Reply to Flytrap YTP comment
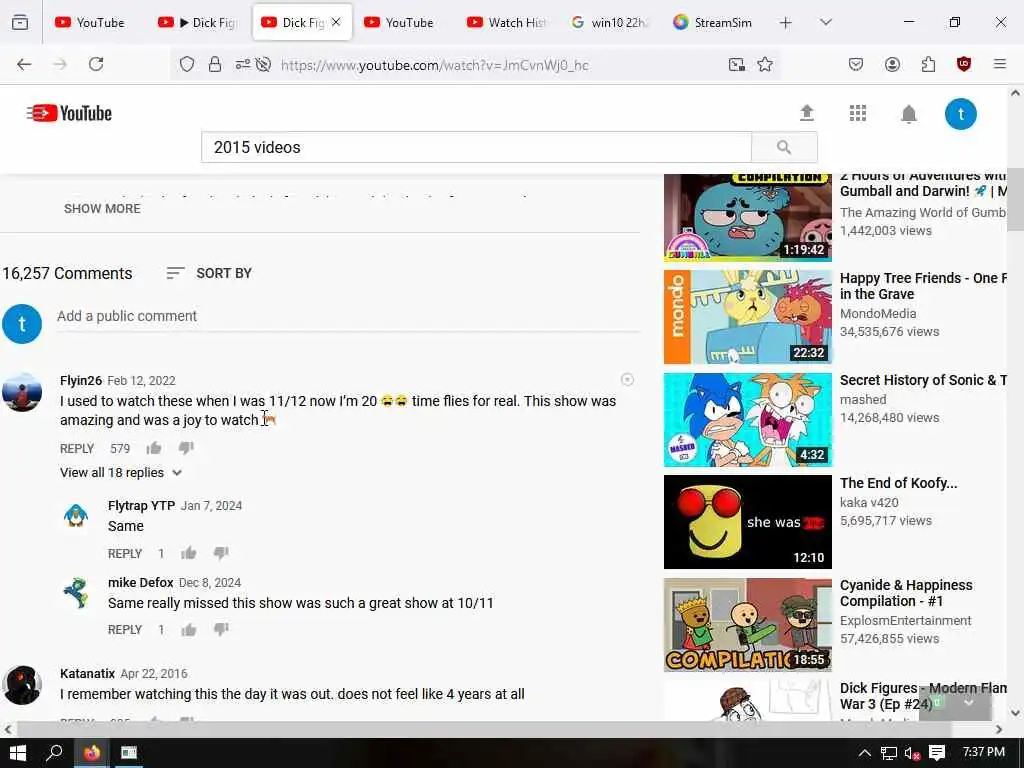This screenshot has width=1024, height=768. (125, 554)
